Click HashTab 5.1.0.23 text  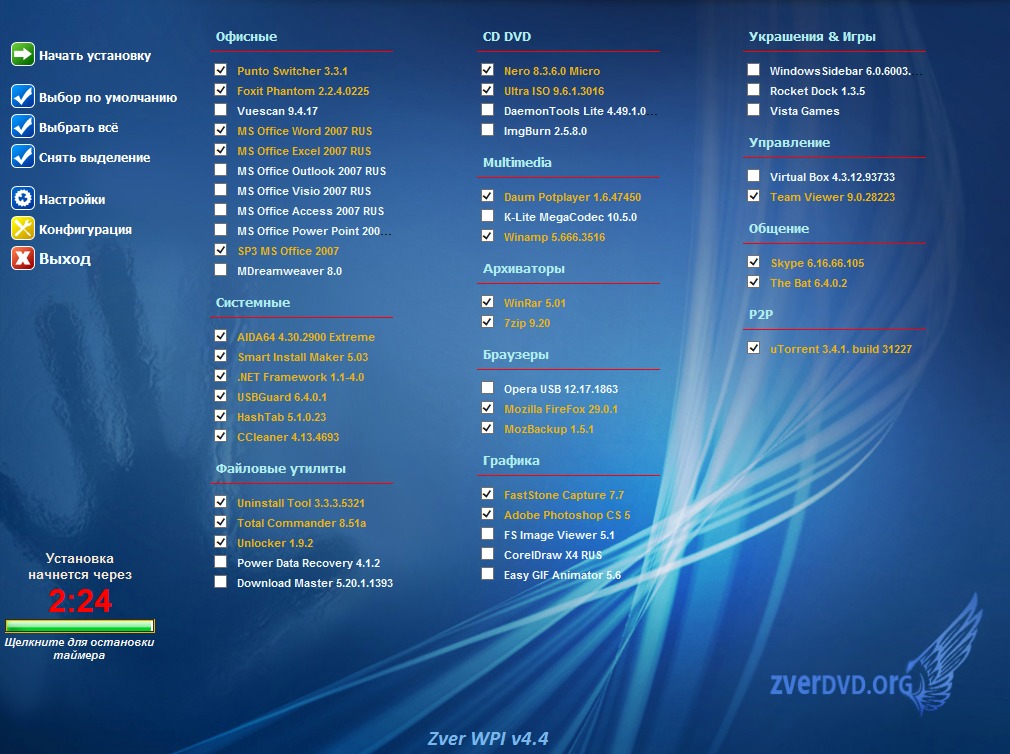tap(281, 417)
